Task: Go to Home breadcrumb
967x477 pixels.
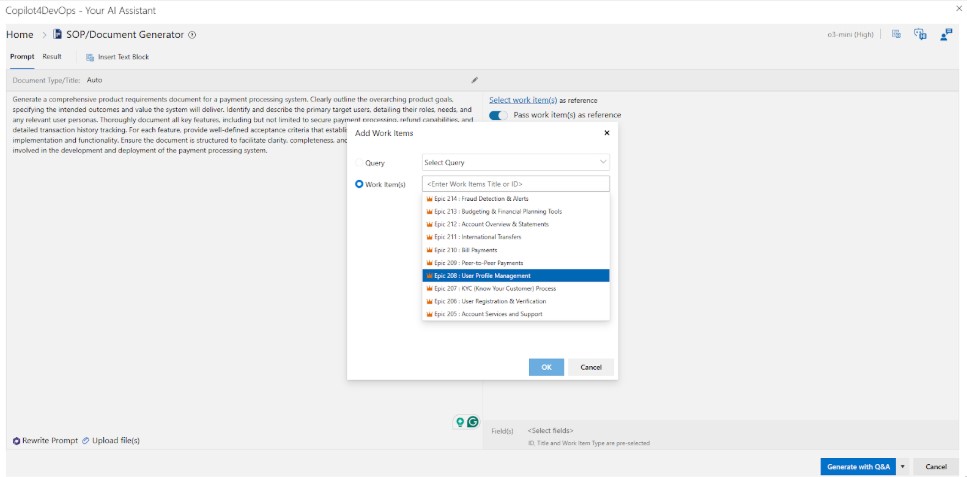Action: click(20, 35)
